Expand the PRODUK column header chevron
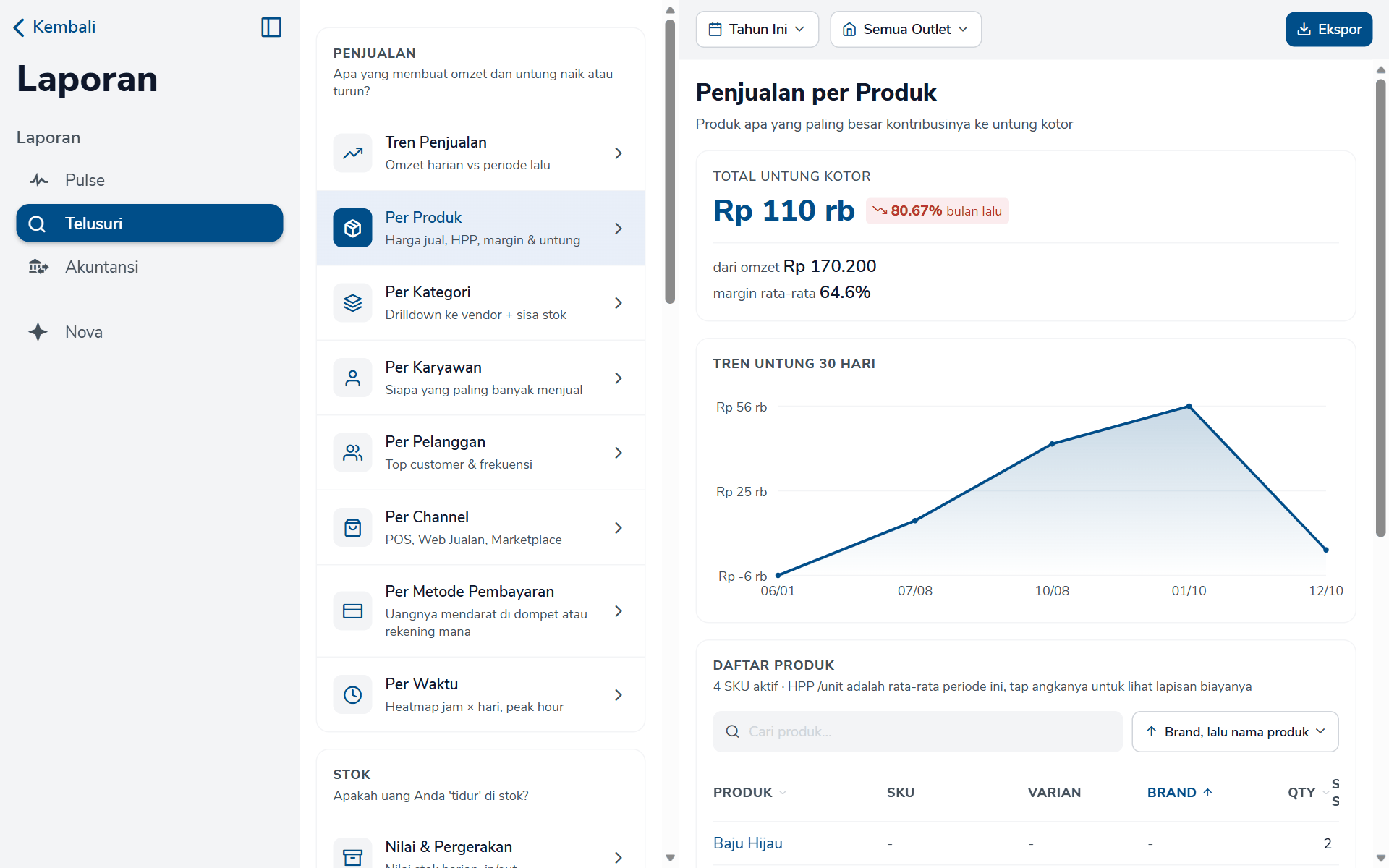Viewport: 1389px width, 868px height. point(783,793)
